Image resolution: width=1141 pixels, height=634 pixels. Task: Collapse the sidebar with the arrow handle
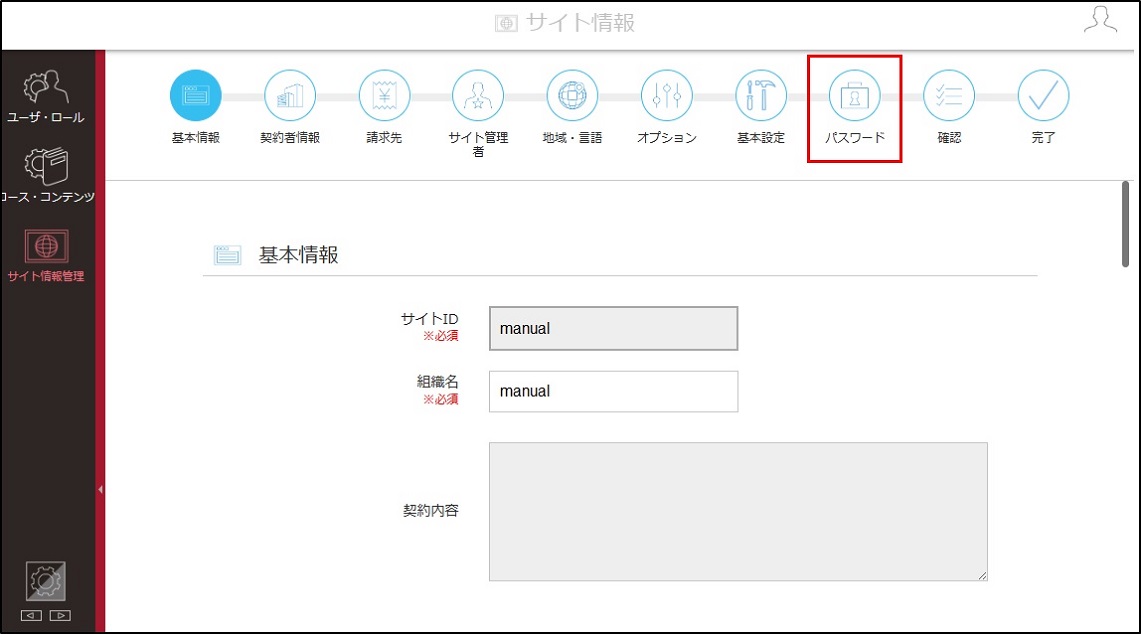tap(100, 490)
